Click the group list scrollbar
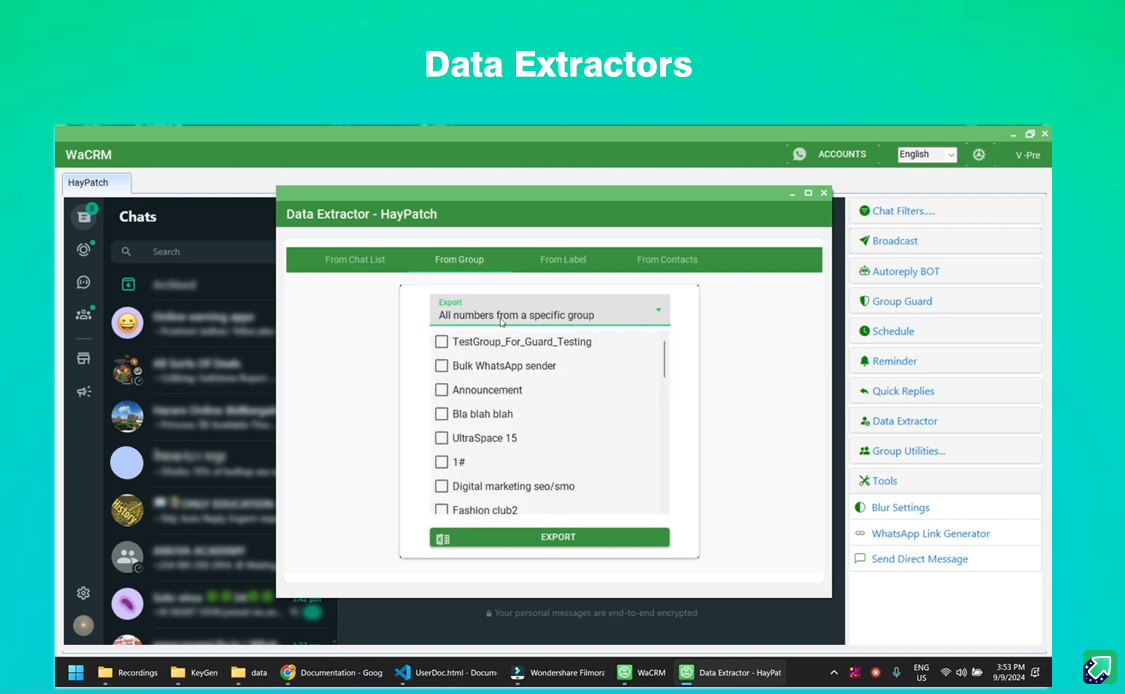This screenshot has width=1125, height=694. [x=664, y=360]
